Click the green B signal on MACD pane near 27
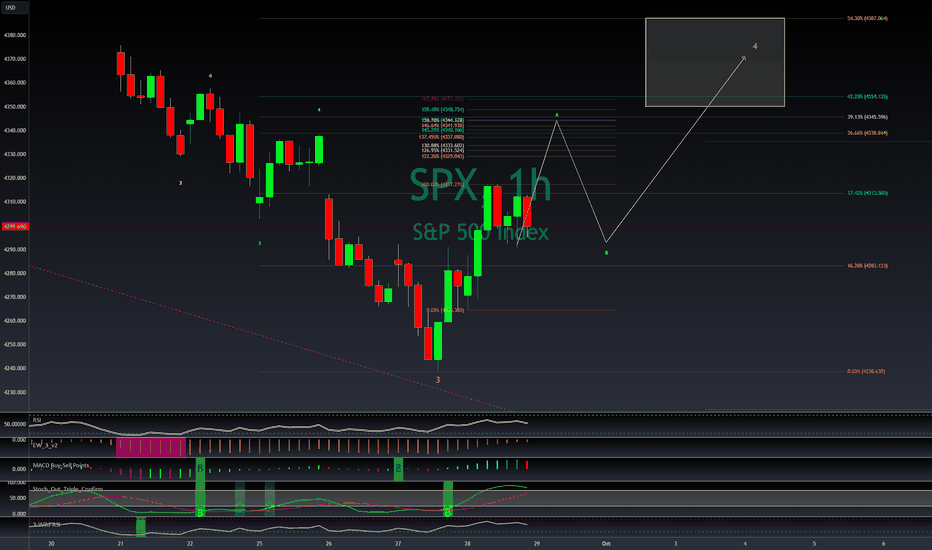 (398, 469)
